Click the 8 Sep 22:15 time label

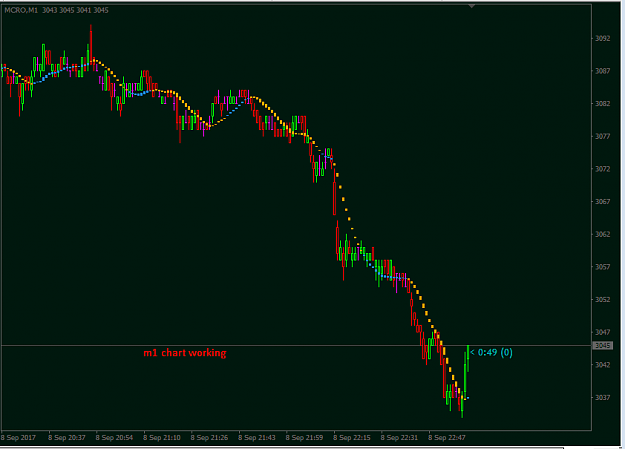coord(352,437)
